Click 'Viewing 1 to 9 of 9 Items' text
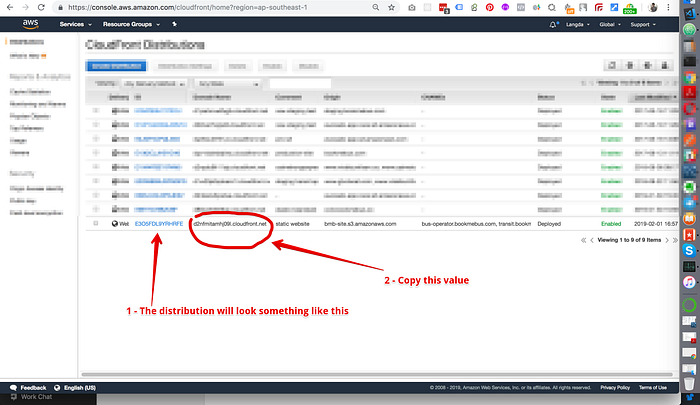This screenshot has height=405, width=700. (629, 240)
